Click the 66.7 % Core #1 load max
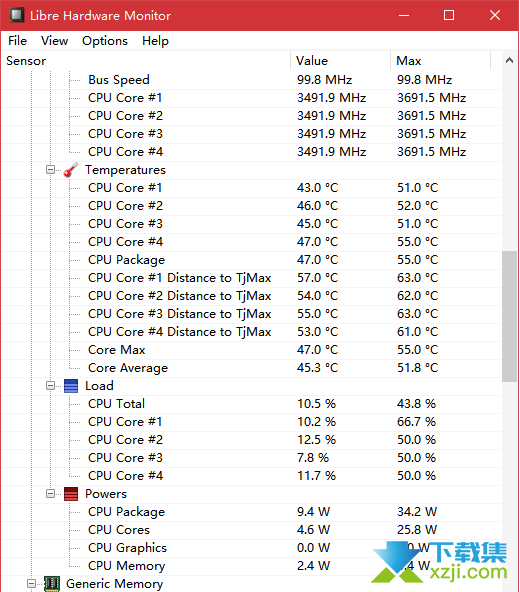 click(417, 422)
